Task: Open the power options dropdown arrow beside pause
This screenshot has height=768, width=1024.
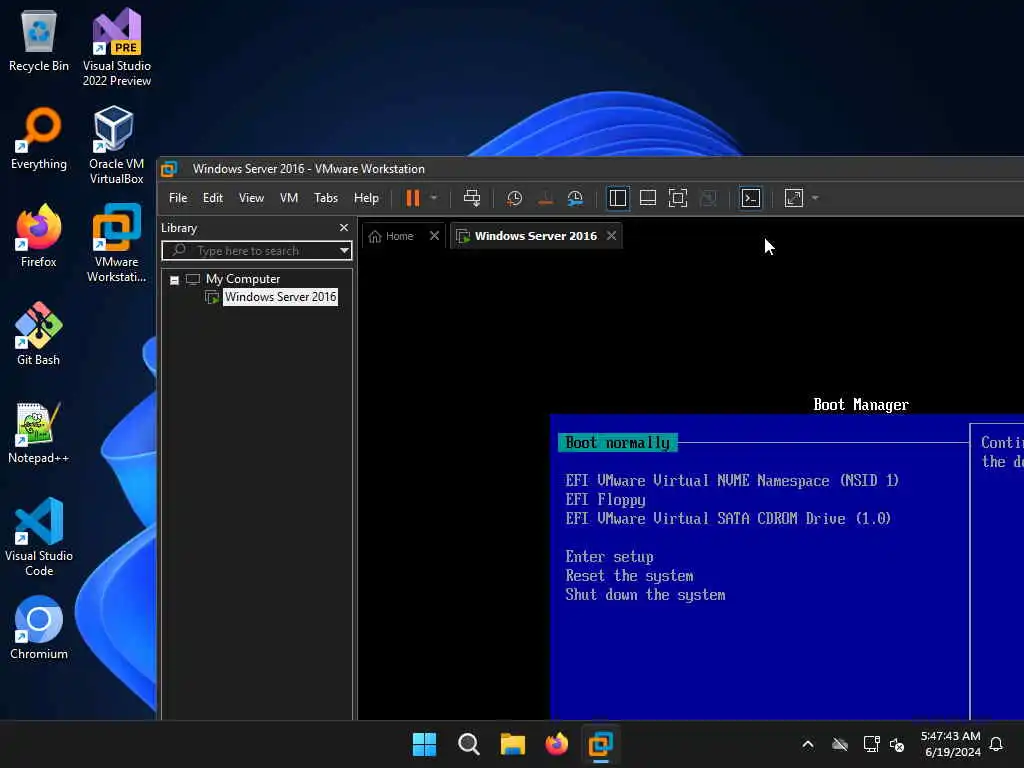Action: click(x=434, y=198)
